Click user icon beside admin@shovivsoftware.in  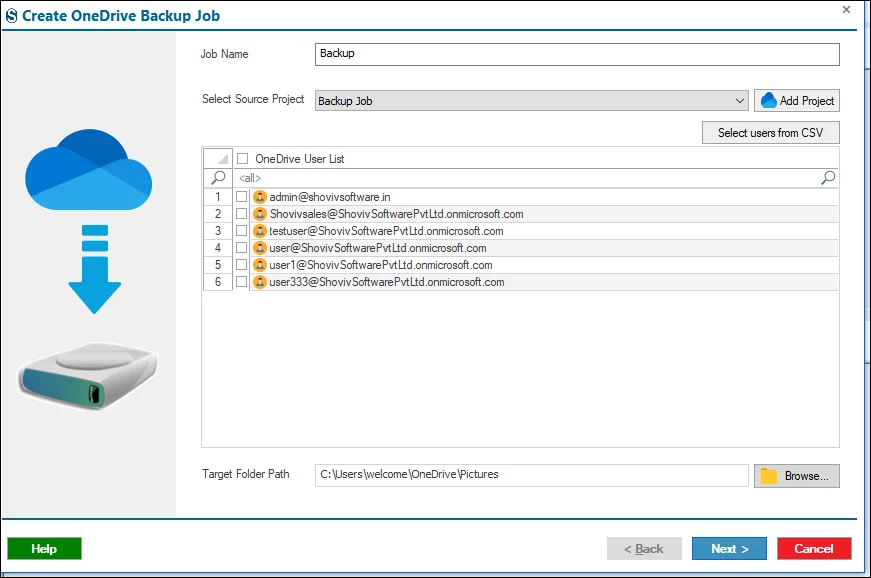(259, 197)
